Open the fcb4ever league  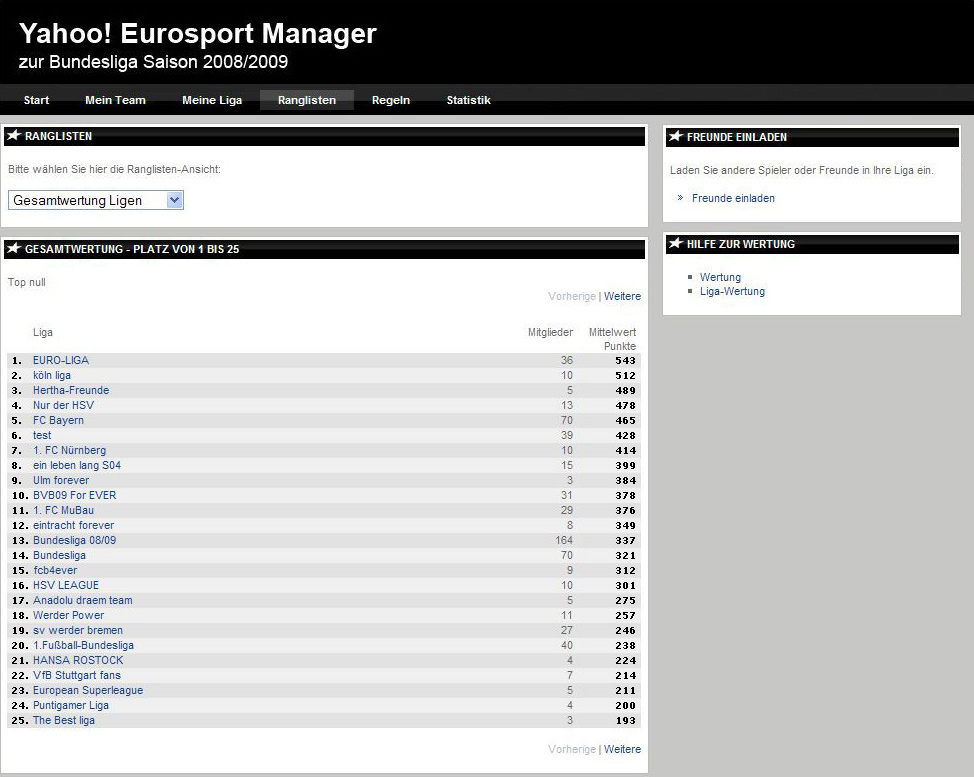pos(55,570)
